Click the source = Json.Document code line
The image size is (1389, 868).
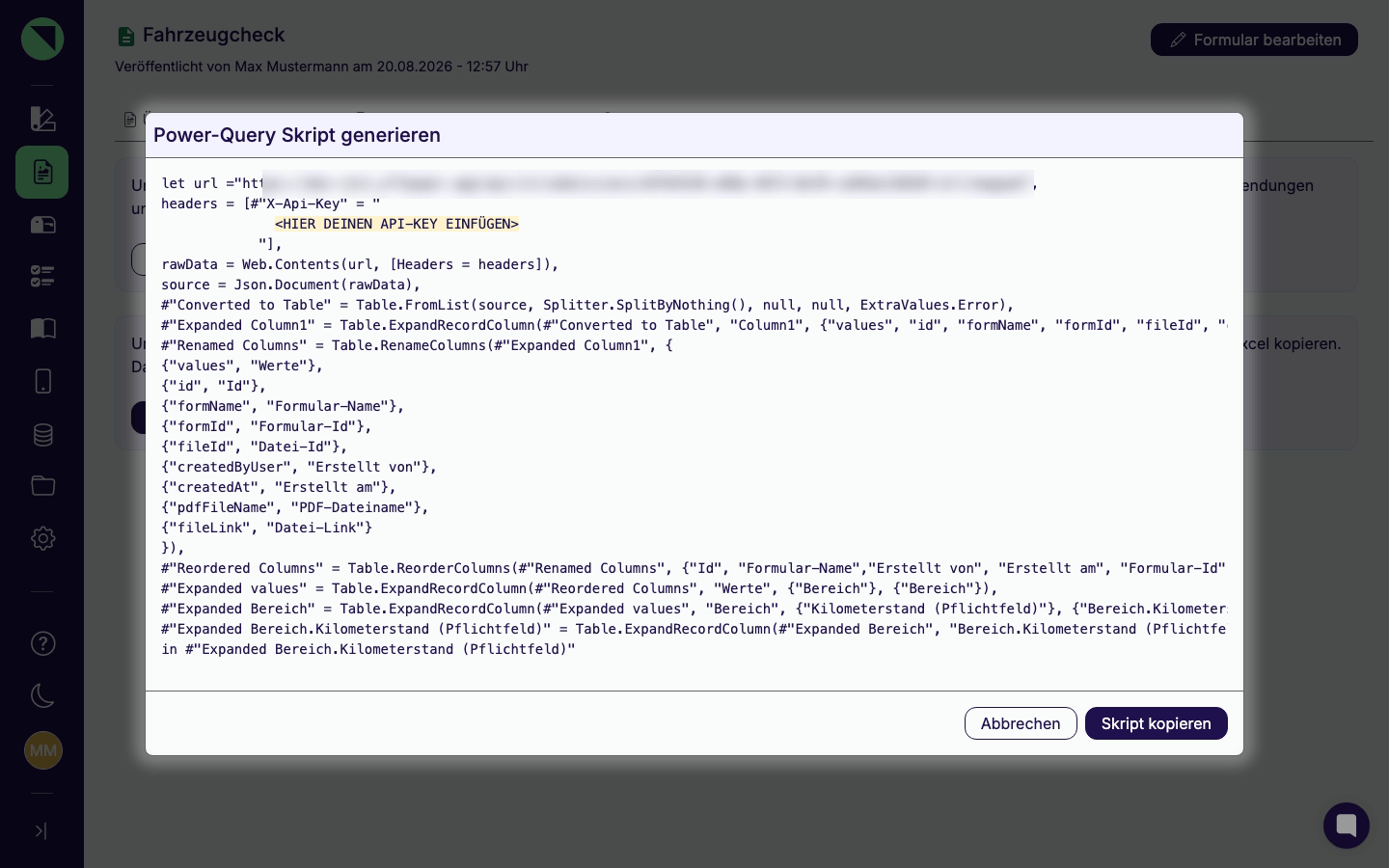point(291,285)
